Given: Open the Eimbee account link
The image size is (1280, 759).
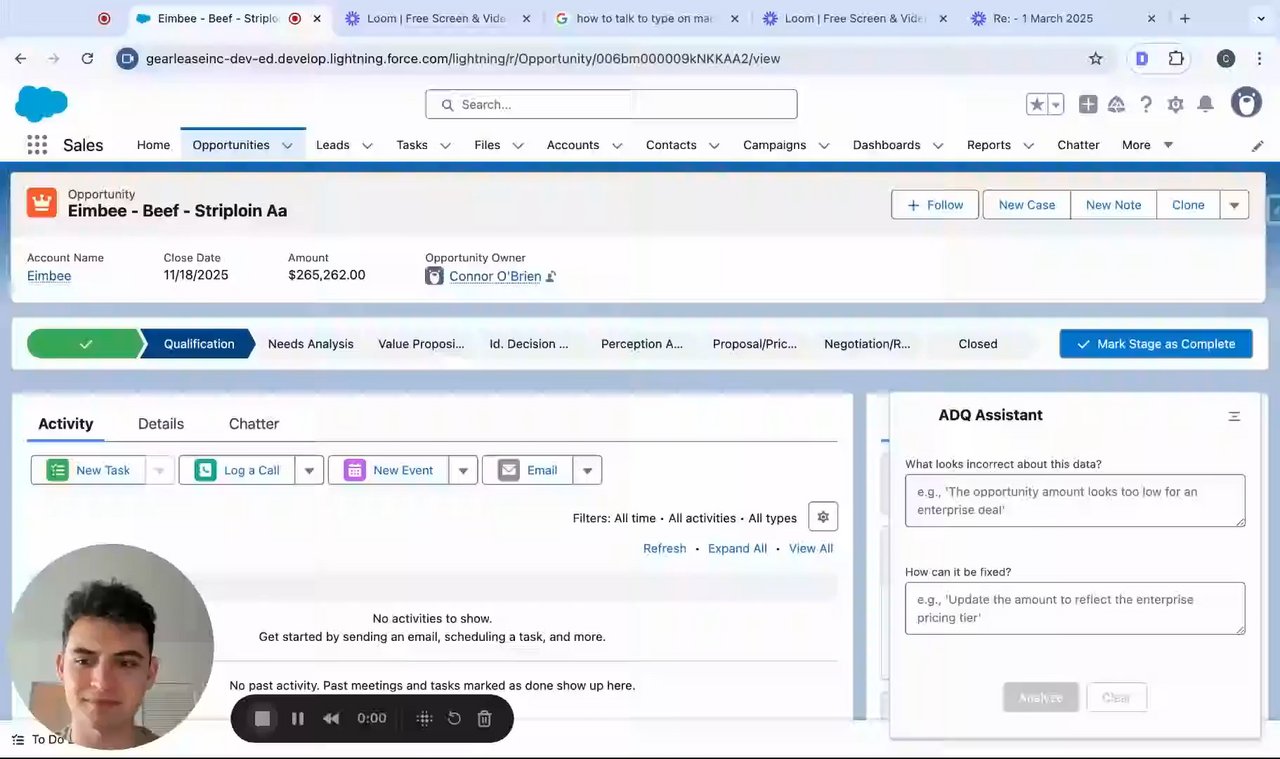Looking at the screenshot, I should (49, 276).
